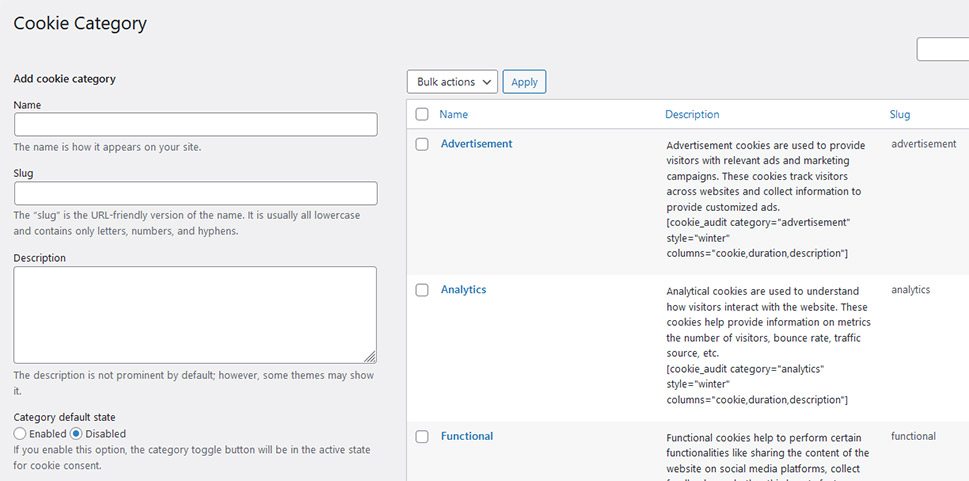
Task: Check the select-all checkbox in table header
Action: [422, 115]
